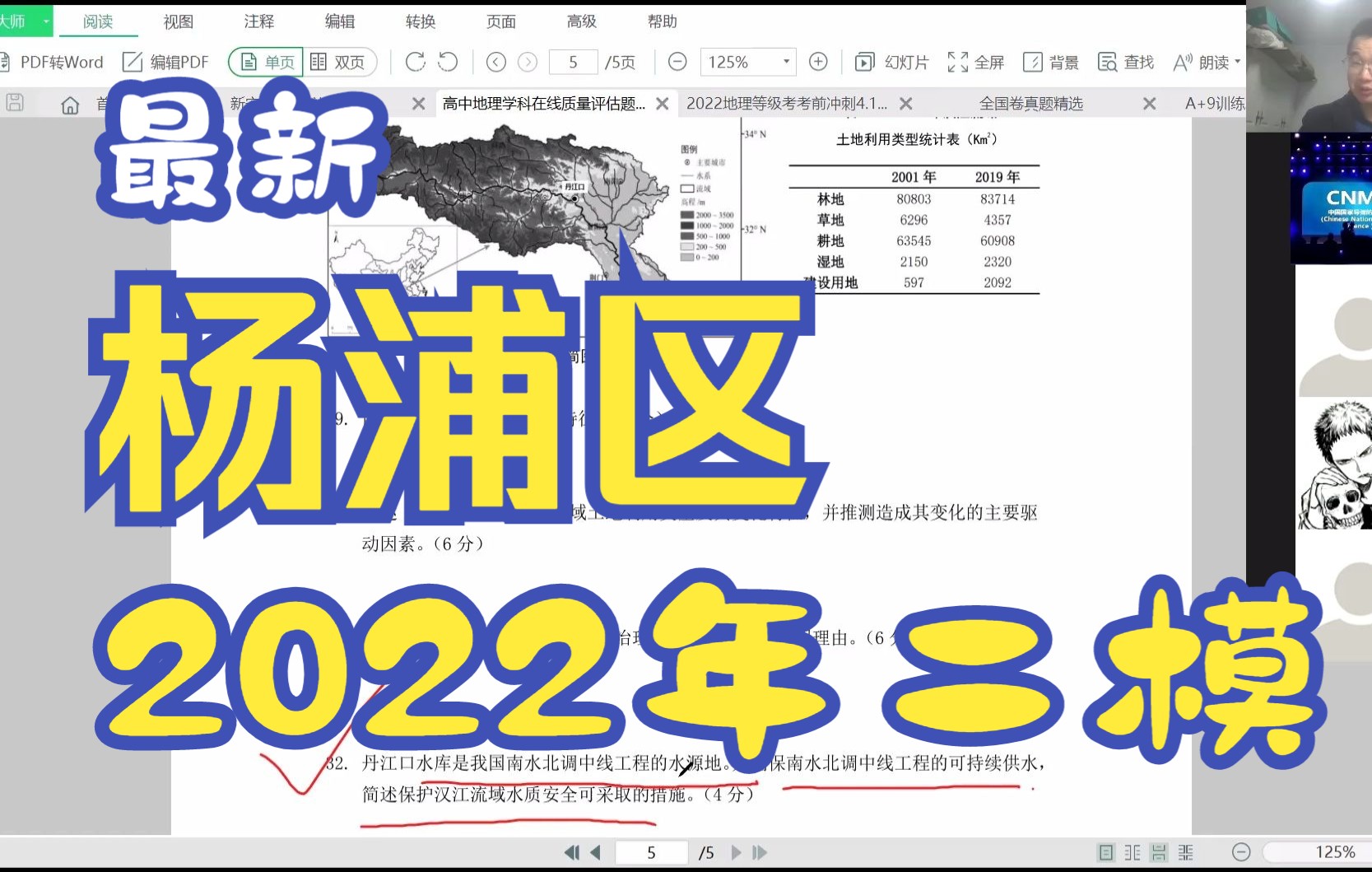The width and height of the screenshot is (1372, 872).
Task: Go to next page arrow in toolbar
Action: 528,62
